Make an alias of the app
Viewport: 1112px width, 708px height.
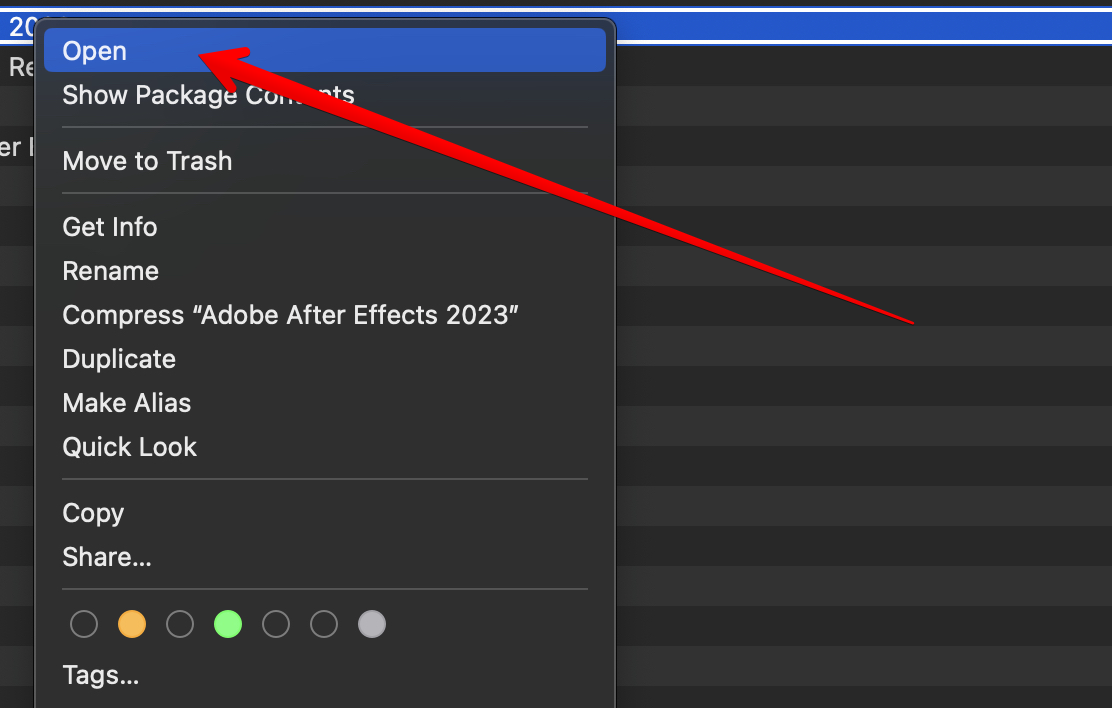pyautogui.click(x=126, y=403)
